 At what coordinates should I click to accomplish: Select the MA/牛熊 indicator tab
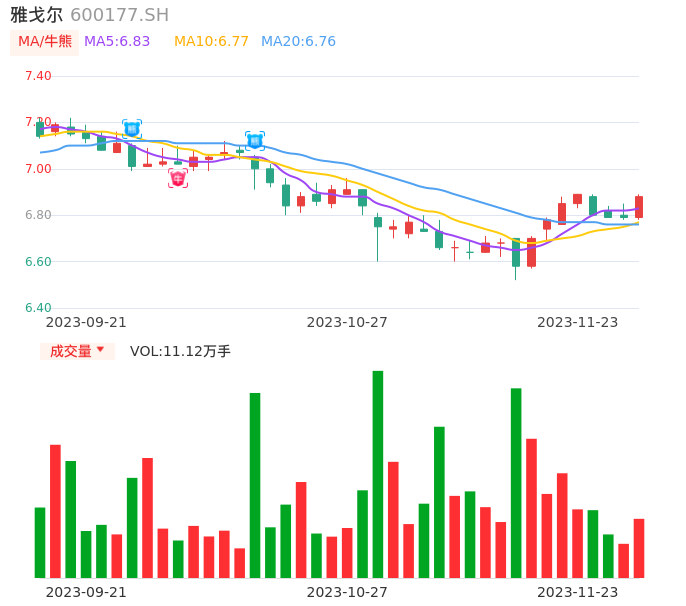[45, 42]
